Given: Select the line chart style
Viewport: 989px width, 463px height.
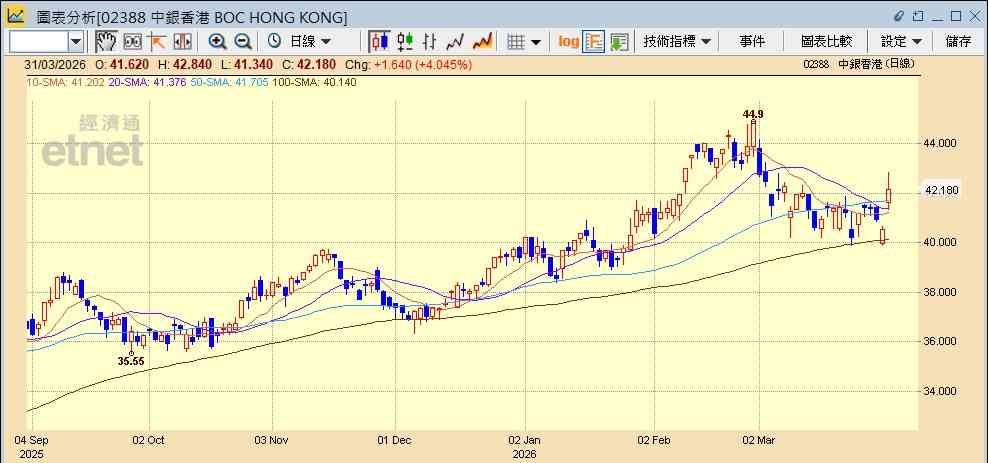Looking at the screenshot, I should pos(455,42).
